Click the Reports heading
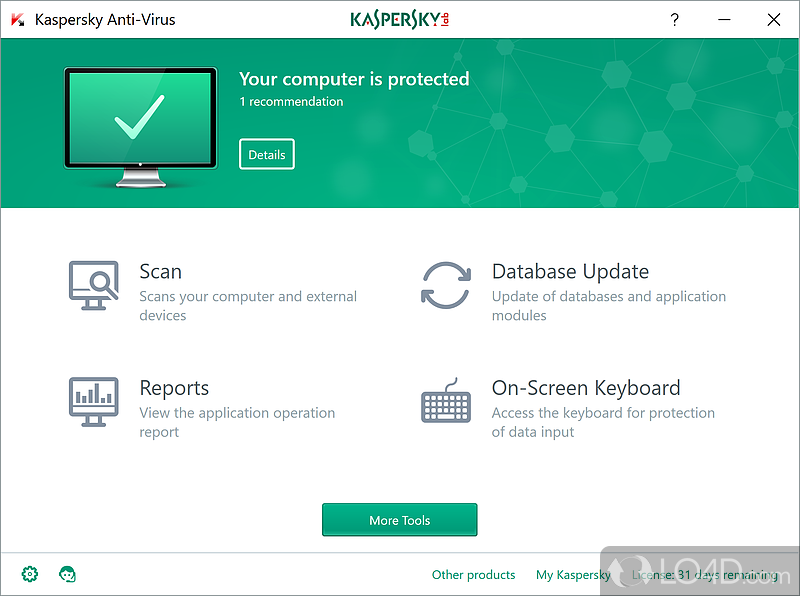Image resolution: width=800 pixels, height=596 pixels. 174,388
